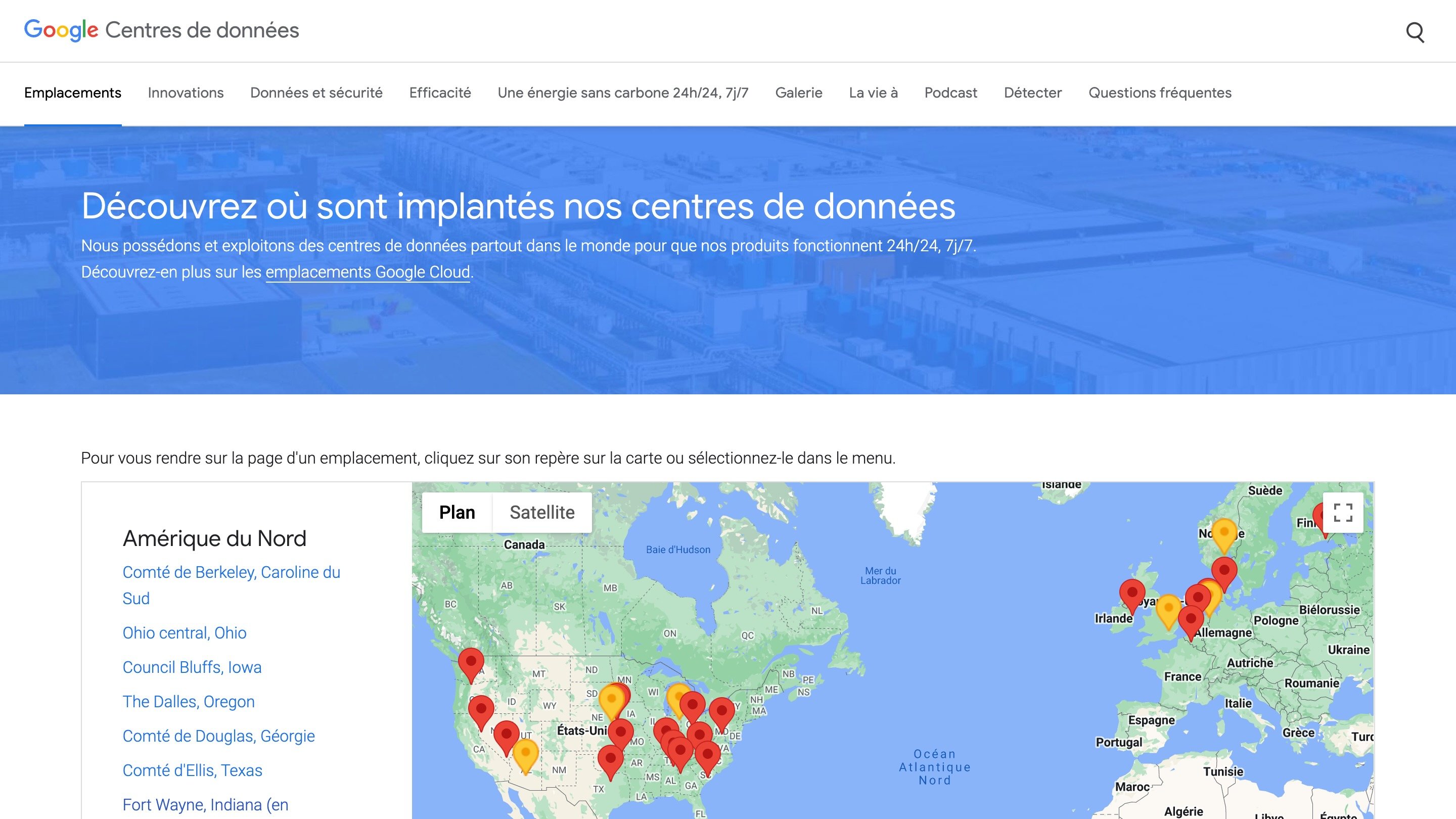The height and width of the screenshot is (819, 1456).
Task: Open the Innovations section
Action: click(186, 93)
